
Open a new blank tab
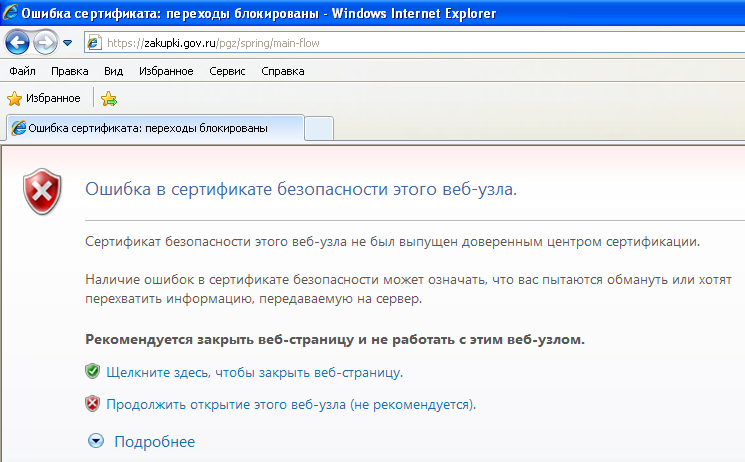(319, 128)
